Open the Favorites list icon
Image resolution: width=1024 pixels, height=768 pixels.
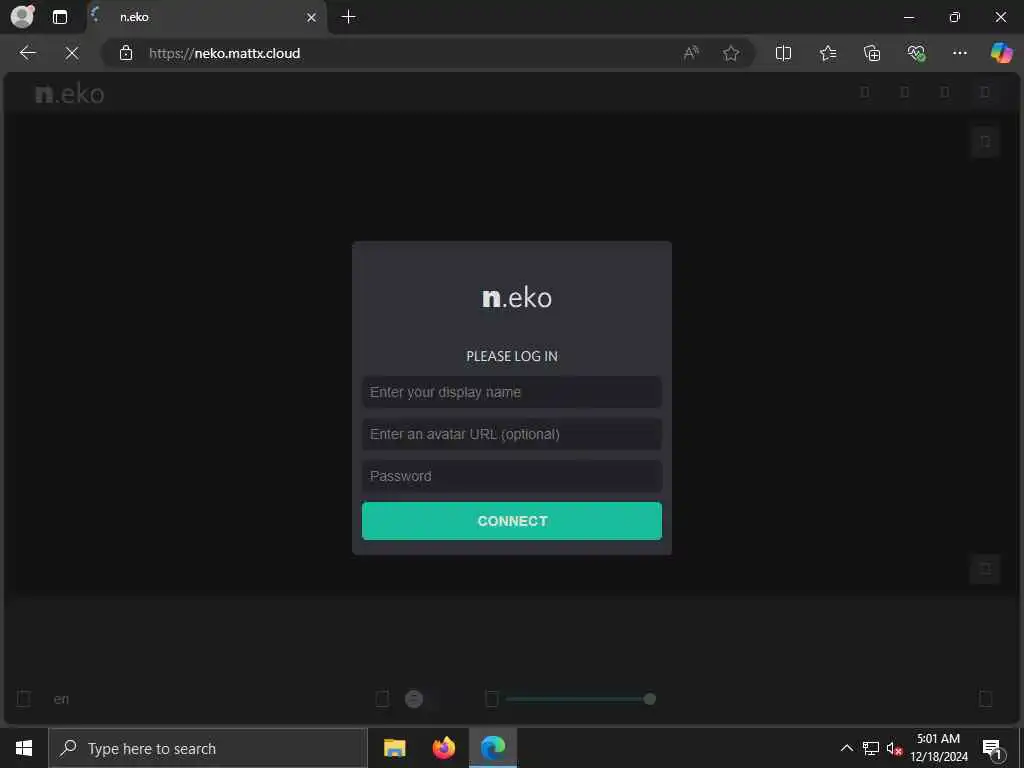pos(827,53)
